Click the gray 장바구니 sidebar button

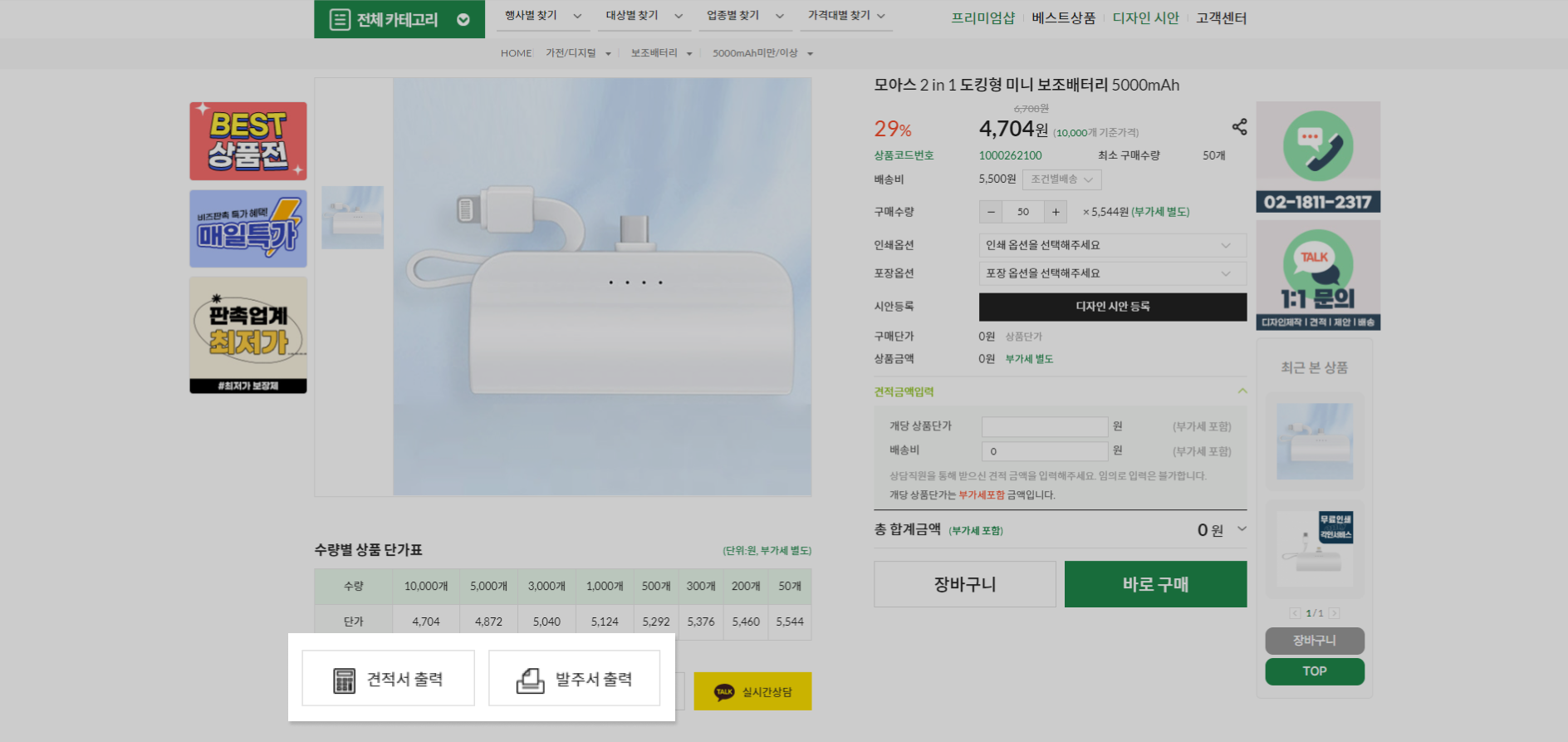[1315, 641]
